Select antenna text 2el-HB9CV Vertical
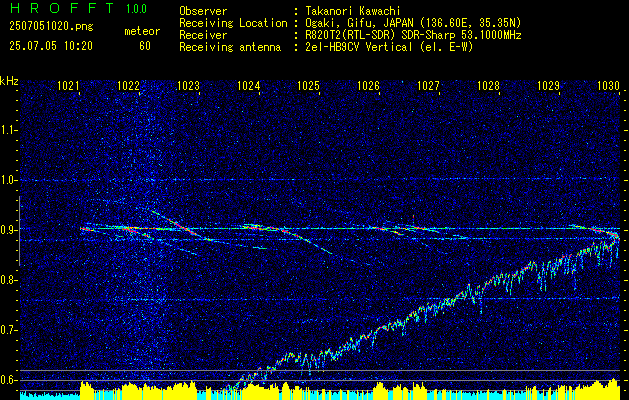 359,47
